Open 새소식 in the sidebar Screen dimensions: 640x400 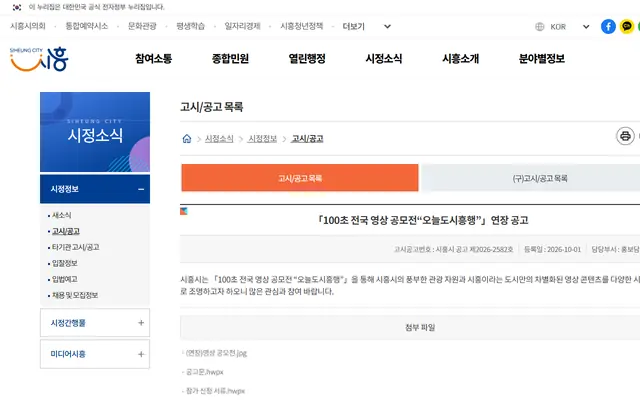(x=62, y=215)
